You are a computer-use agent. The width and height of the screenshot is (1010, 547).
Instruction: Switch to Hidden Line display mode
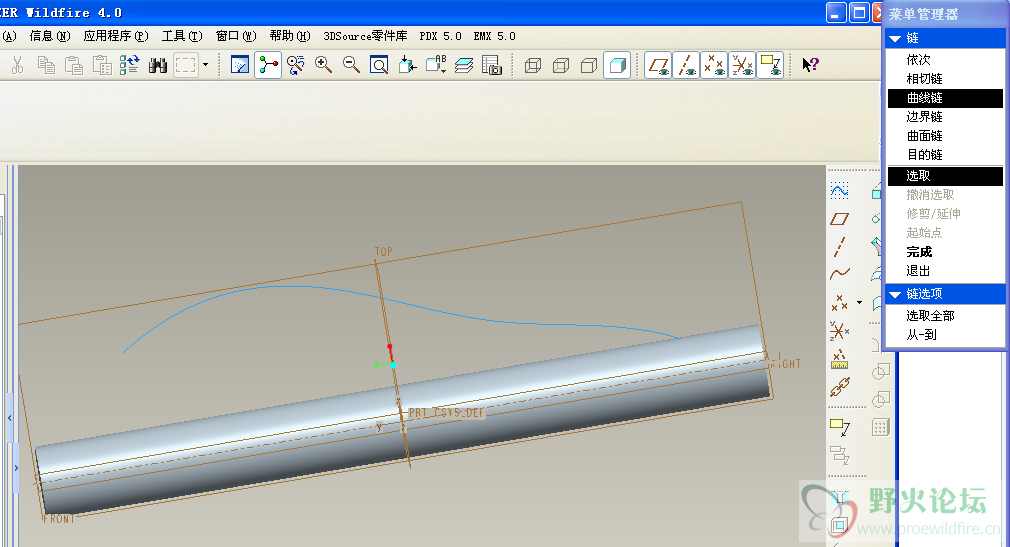561,65
